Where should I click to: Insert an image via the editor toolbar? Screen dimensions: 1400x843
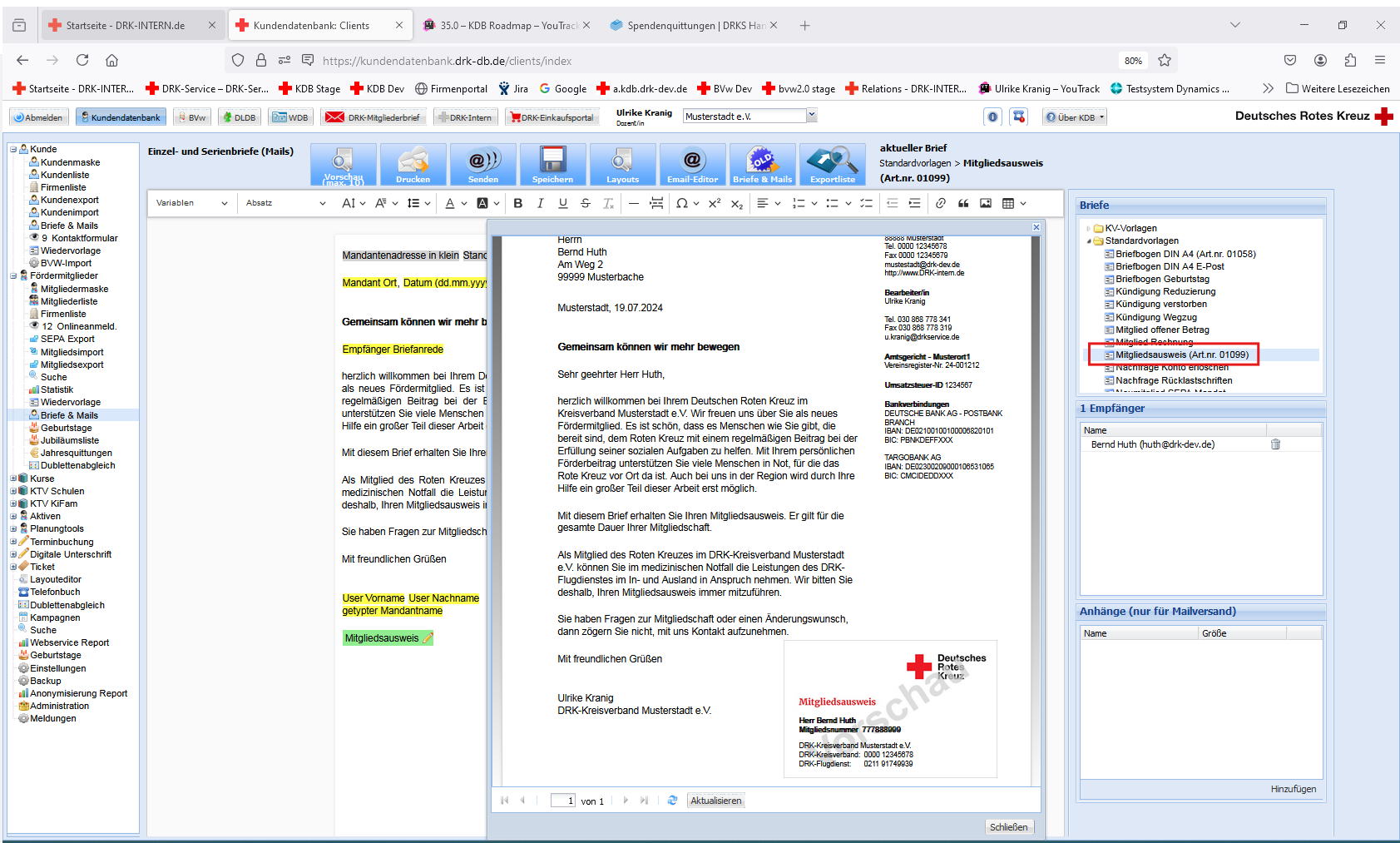pyautogui.click(x=986, y=203)
